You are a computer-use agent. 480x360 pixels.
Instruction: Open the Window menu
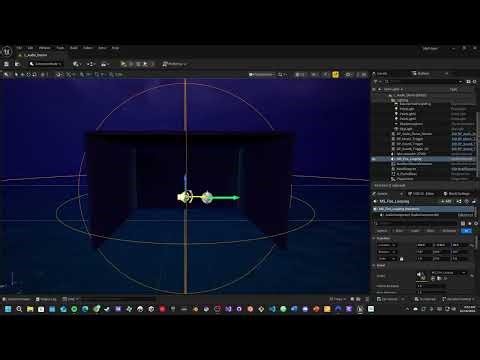coord(45,48)
